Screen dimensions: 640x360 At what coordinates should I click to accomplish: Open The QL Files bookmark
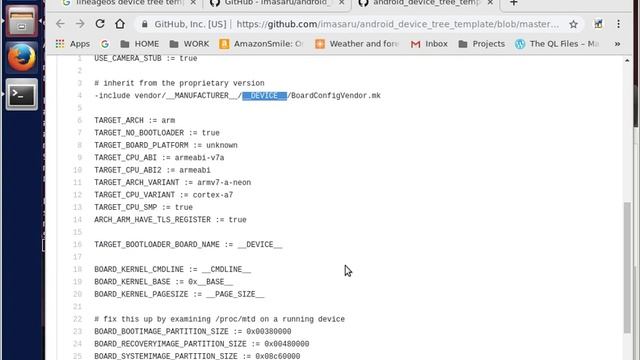tap(557, 44)
